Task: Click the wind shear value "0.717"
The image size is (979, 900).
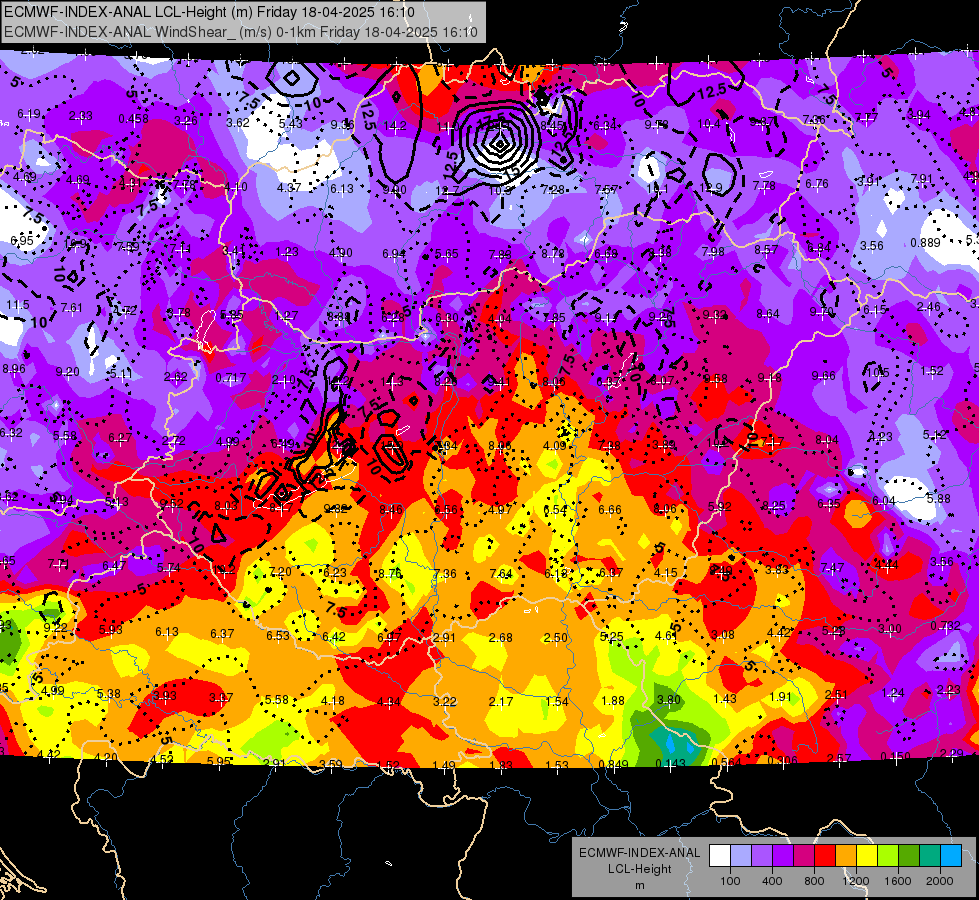Action: pos(230,378)
